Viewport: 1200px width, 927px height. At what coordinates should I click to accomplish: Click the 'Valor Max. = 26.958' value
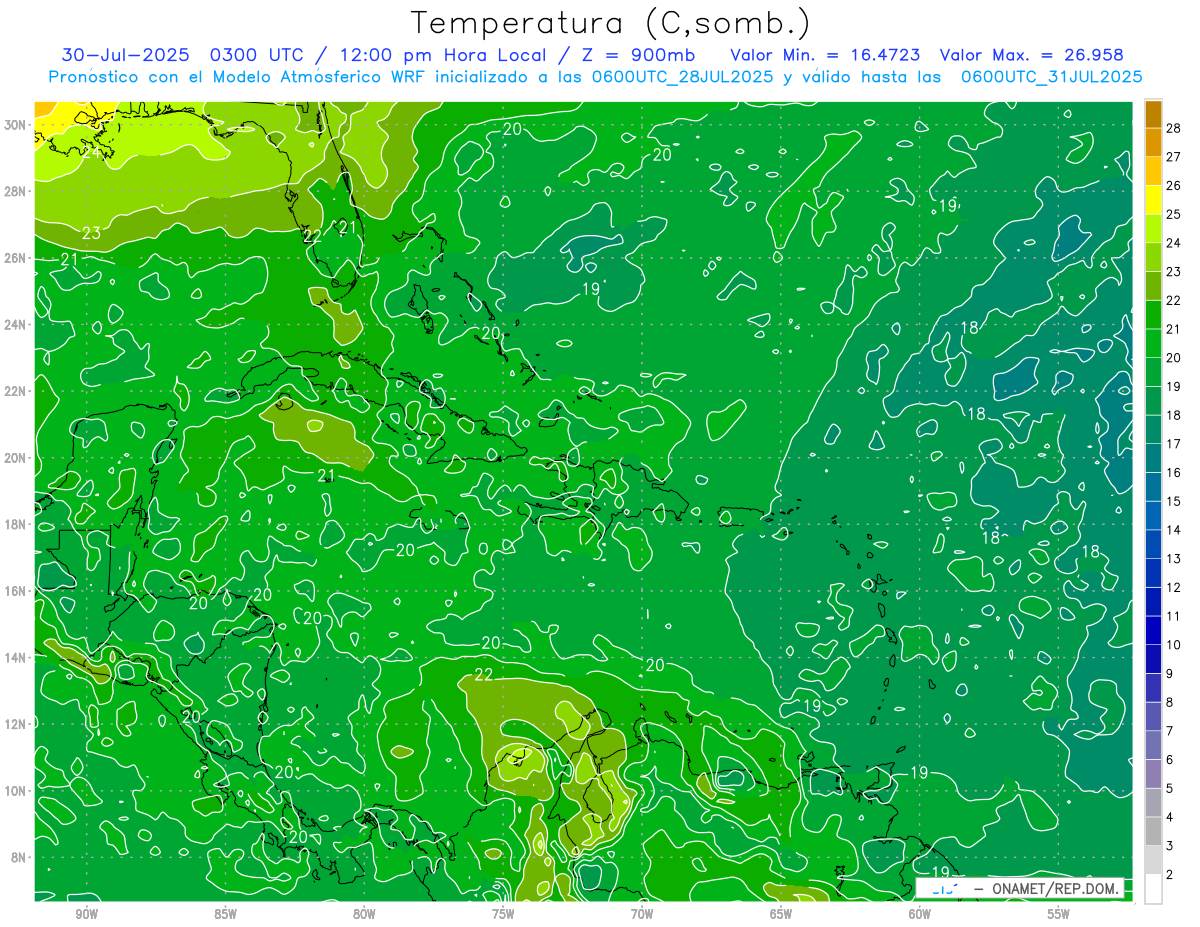click(x=1031, y=55)
